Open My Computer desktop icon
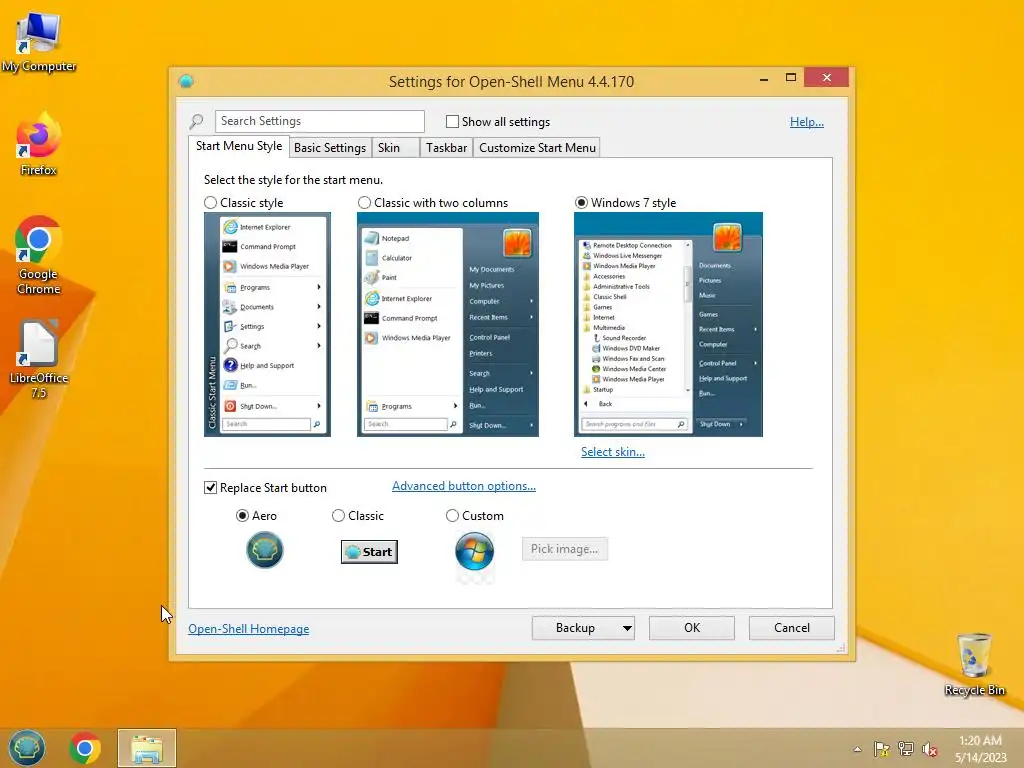 click(x=39, y=42)
